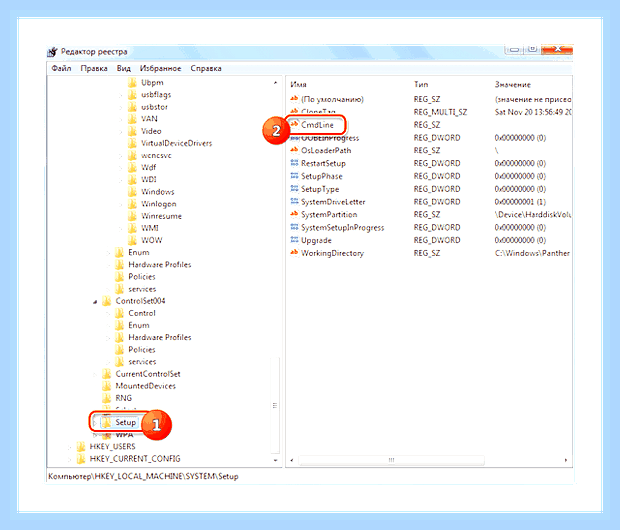
Task: Select the MountedDevices folder icon
Action: pyautogui.click(x=106, y=386)
